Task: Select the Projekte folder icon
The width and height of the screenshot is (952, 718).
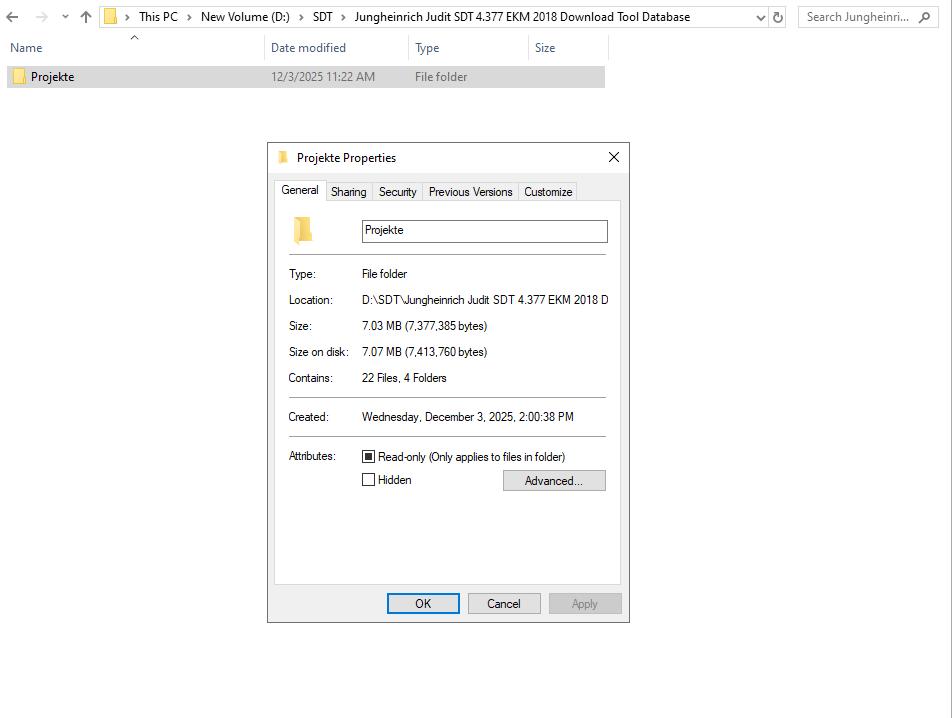Action: click(x=20, y=76)
